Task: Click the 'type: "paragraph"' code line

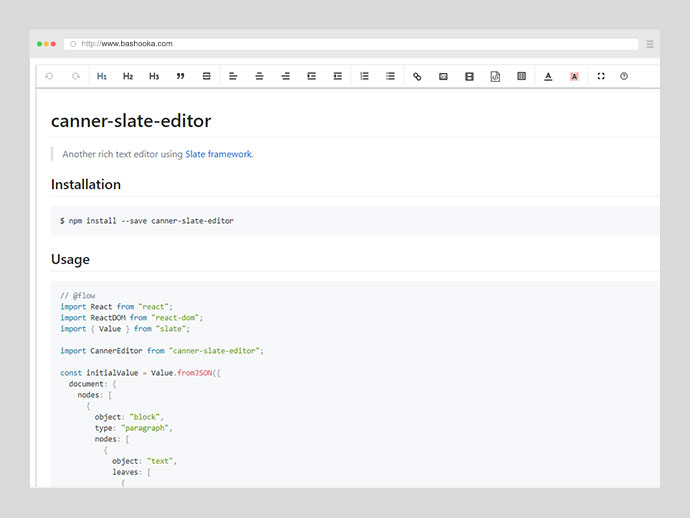Action: pos(133,428)
